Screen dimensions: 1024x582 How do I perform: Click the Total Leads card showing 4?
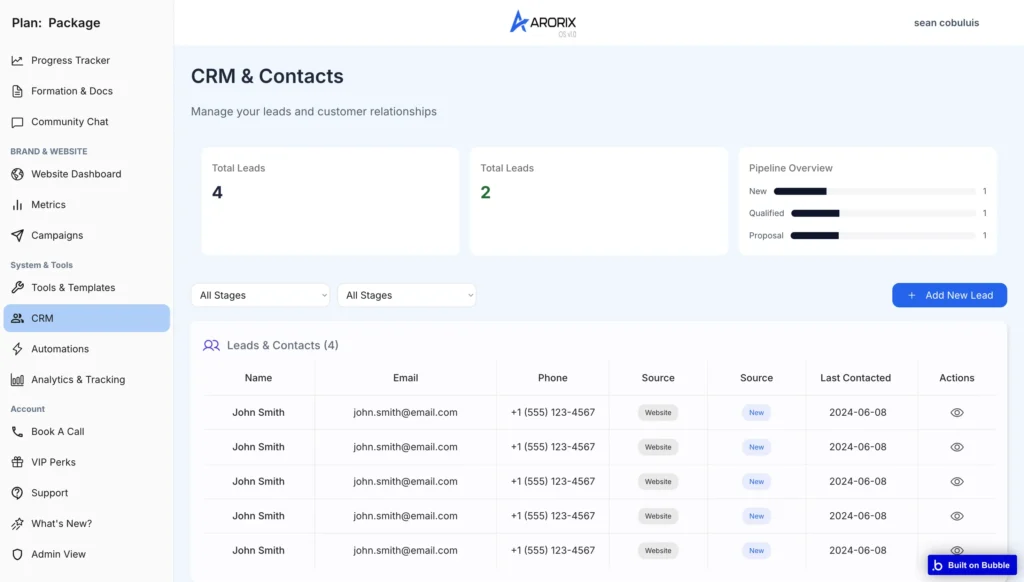(330, 201)
